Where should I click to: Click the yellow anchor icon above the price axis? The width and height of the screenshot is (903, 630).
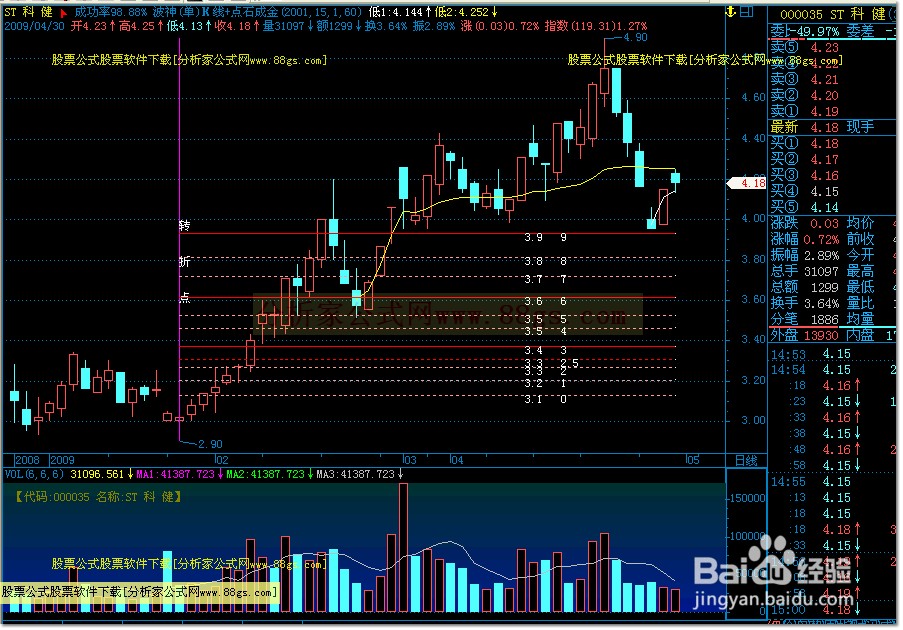[x=731, y=12]
